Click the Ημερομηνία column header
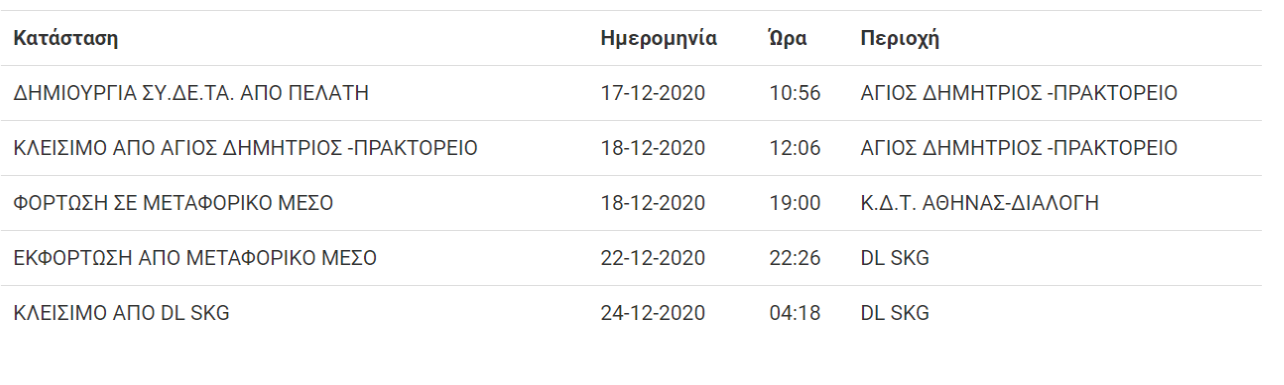 tap(658, 39)
